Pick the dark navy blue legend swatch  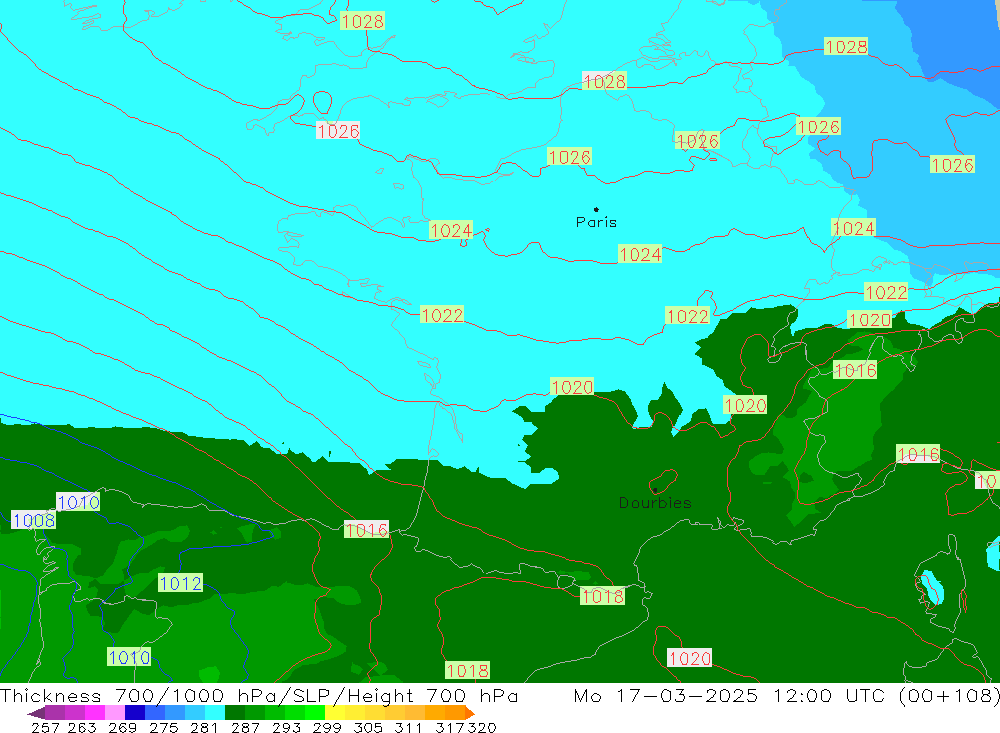(135, 713)
